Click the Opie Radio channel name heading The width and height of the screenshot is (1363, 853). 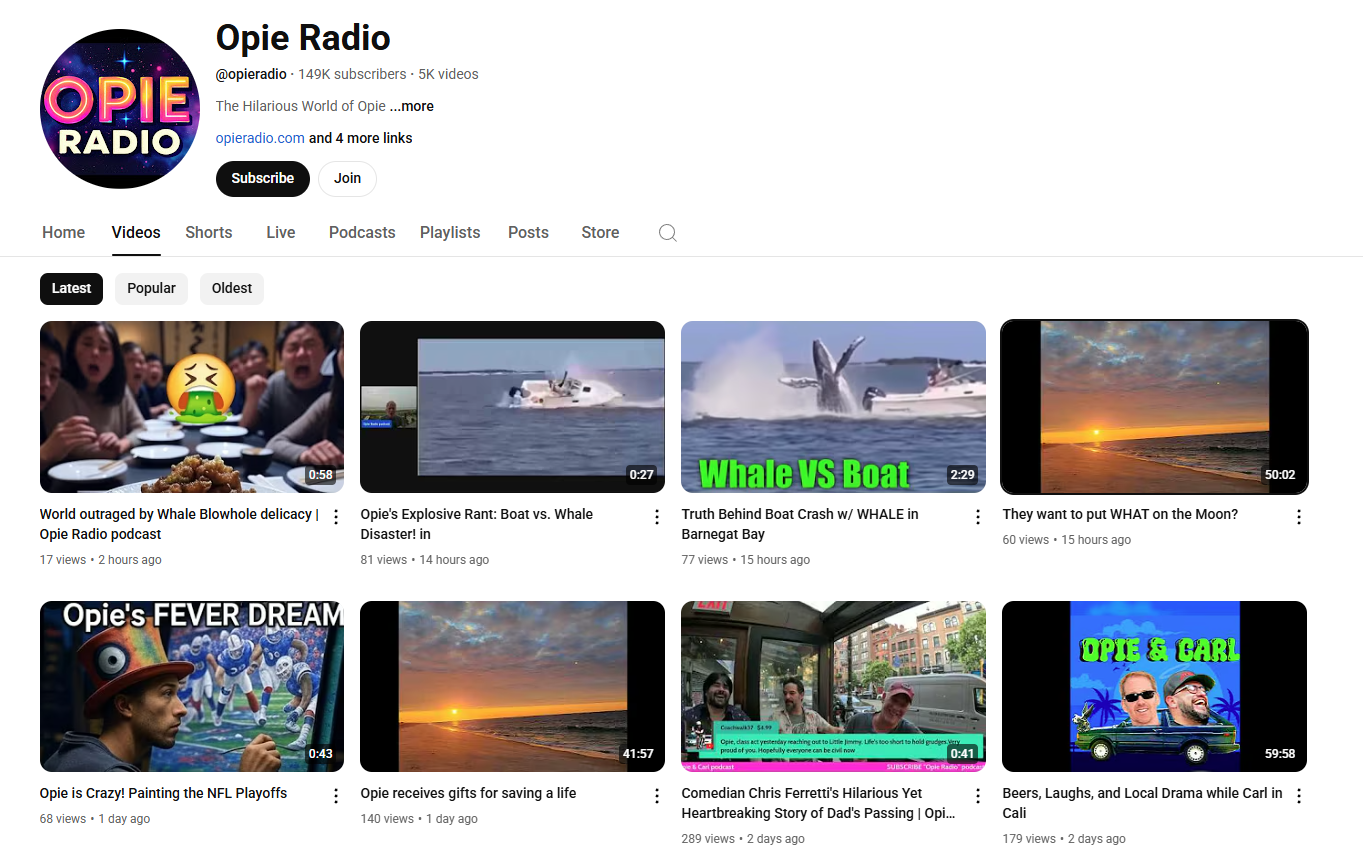(x=303, y=38)
